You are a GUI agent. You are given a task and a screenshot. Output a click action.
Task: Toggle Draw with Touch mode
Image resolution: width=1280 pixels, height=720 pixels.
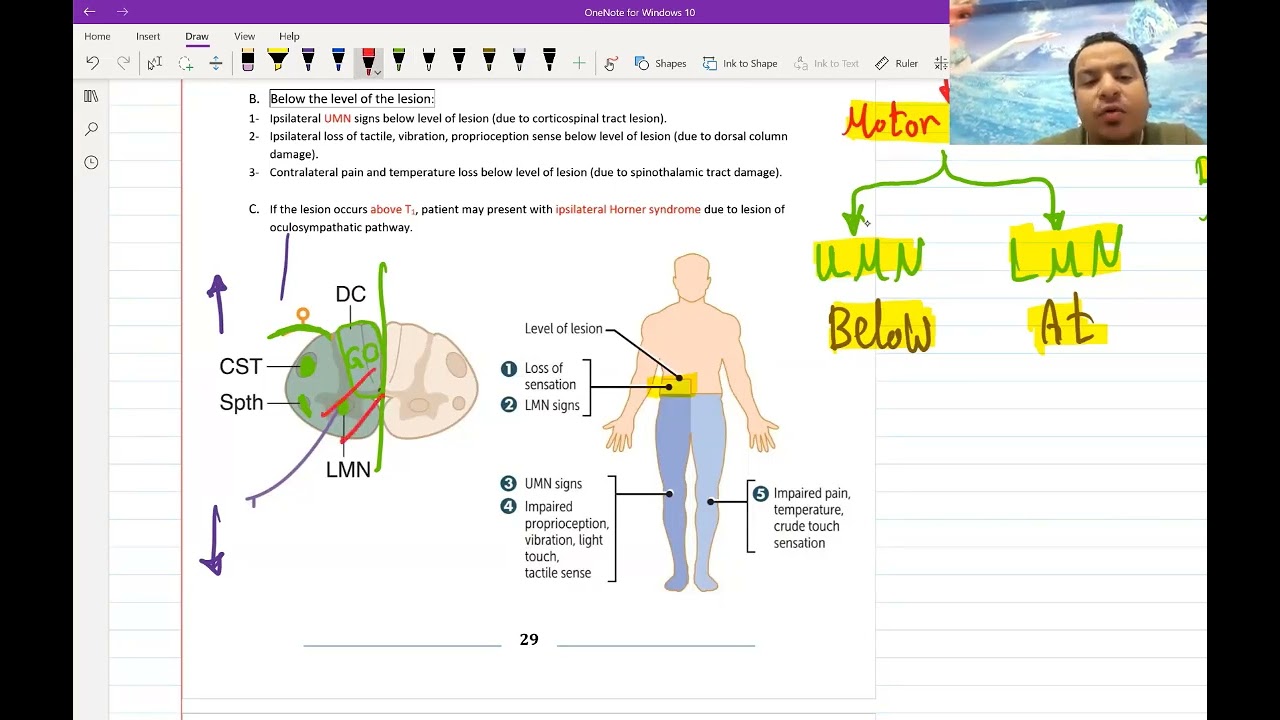(611, 63)
